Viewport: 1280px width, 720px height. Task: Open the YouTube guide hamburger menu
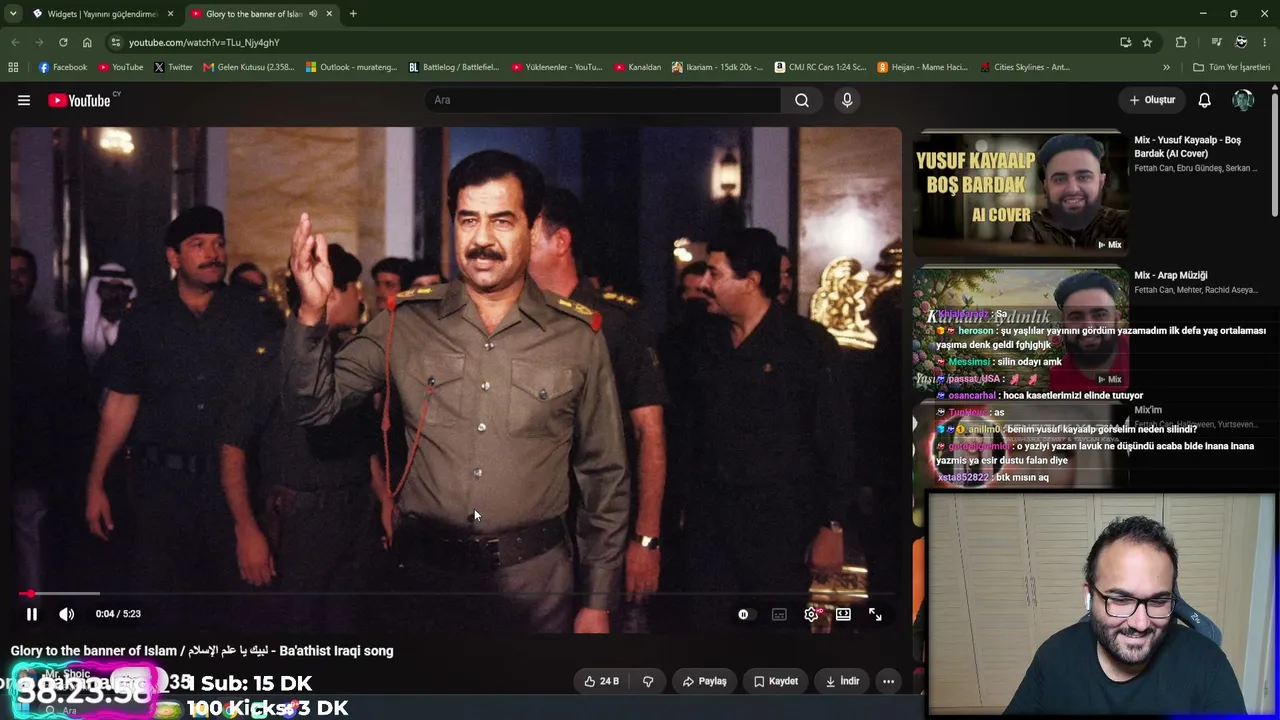point(24,100)
